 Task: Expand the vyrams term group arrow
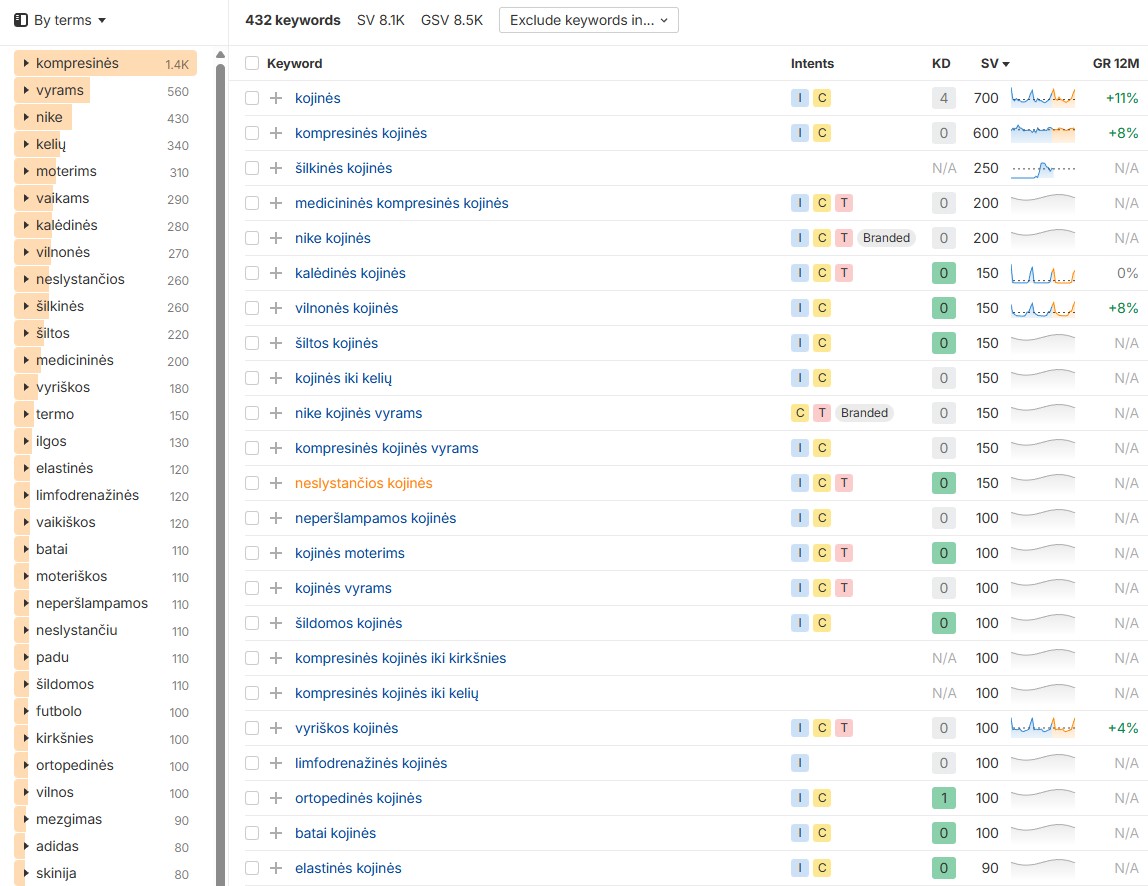point(26,91)
